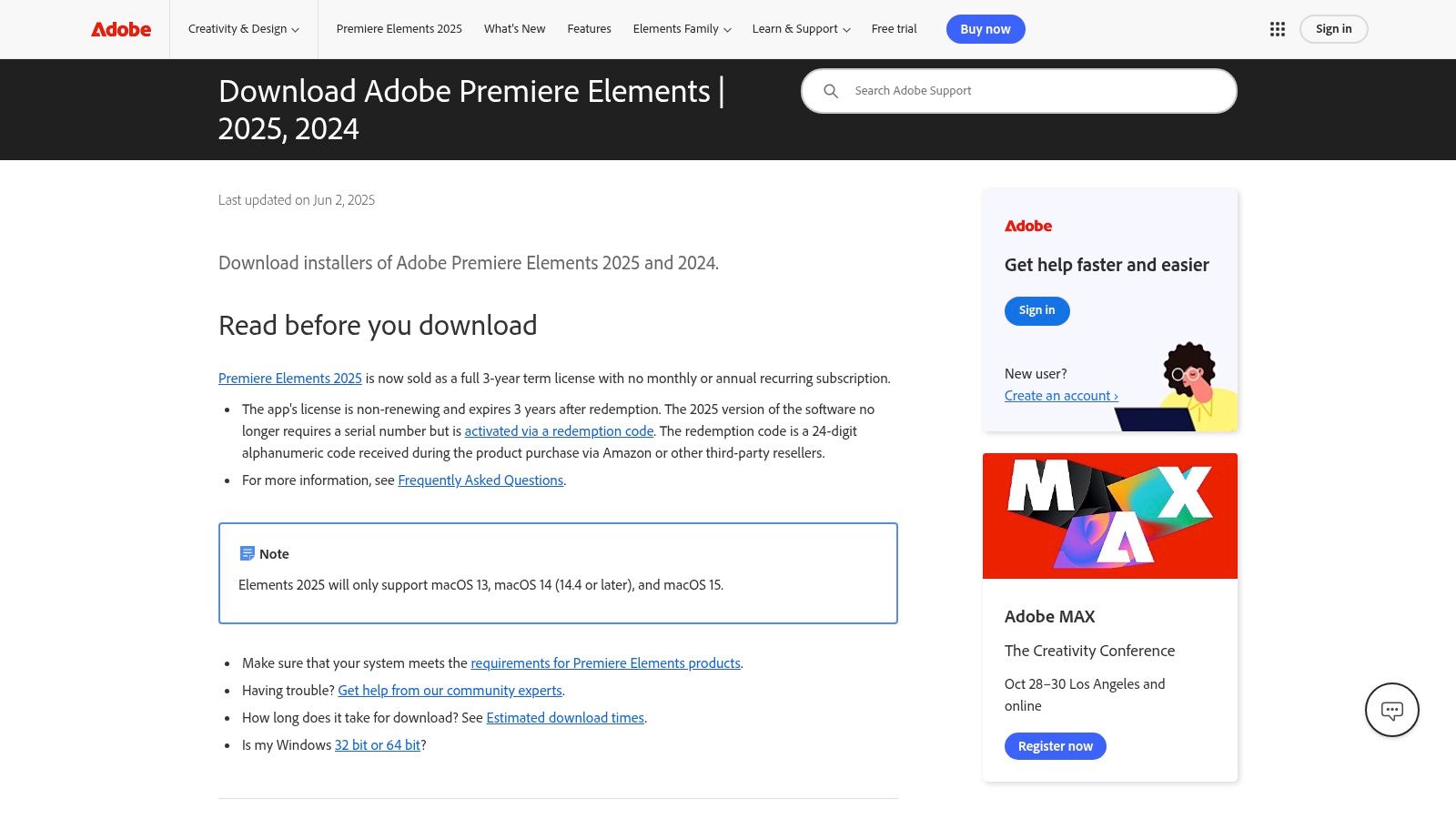Expand the Learn & Support menu
Viewport: 1456px width, 819px height.
point(800,28)
